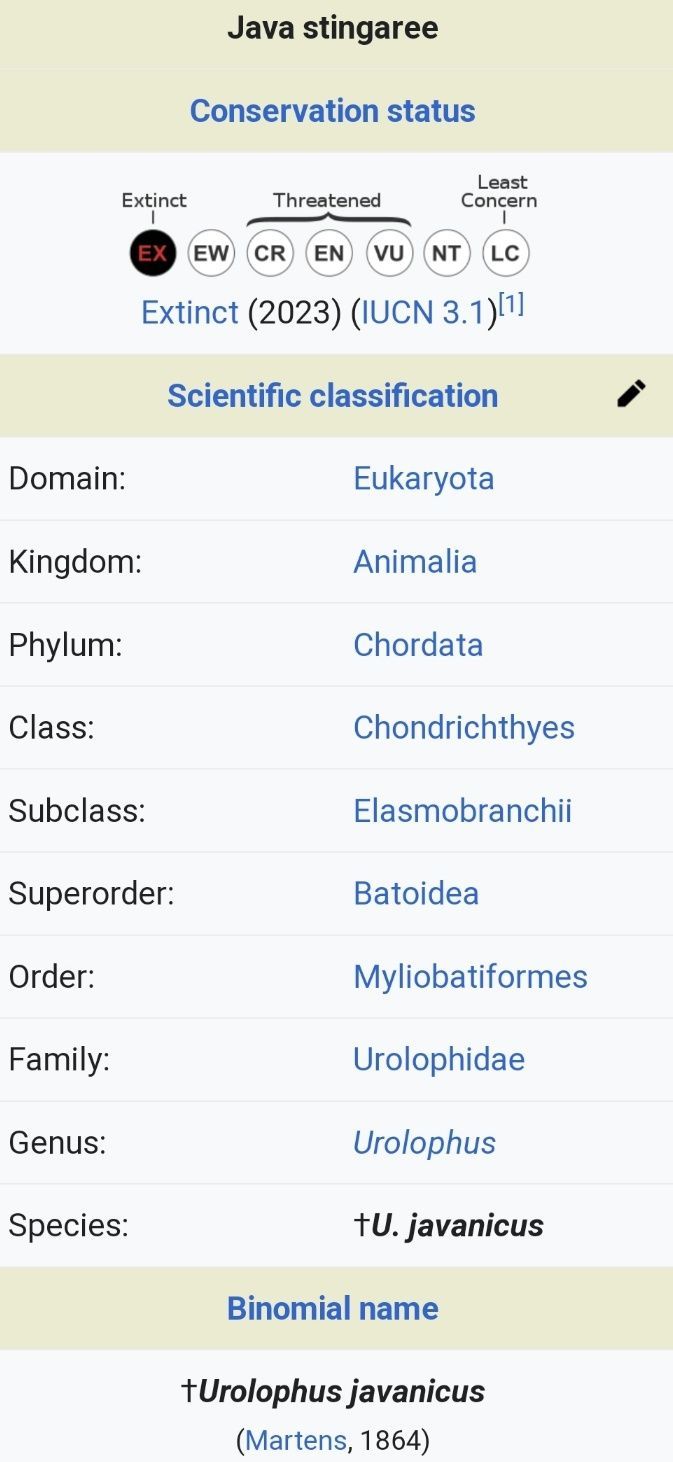Click the LC least concern icon
This screenshot has height=1462, width=673.
(x=505, y=253)
